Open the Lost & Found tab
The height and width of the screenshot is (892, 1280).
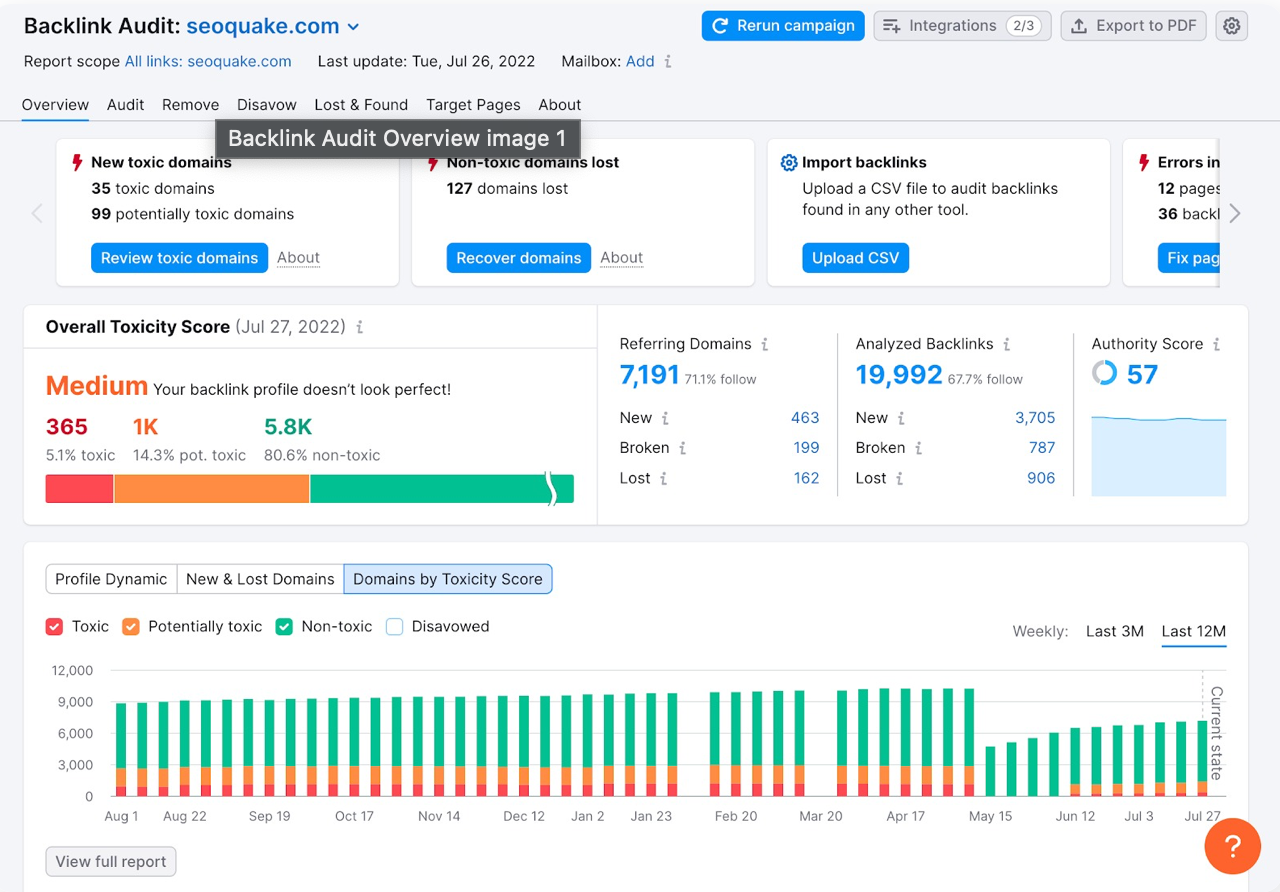[x=361, y=105]
